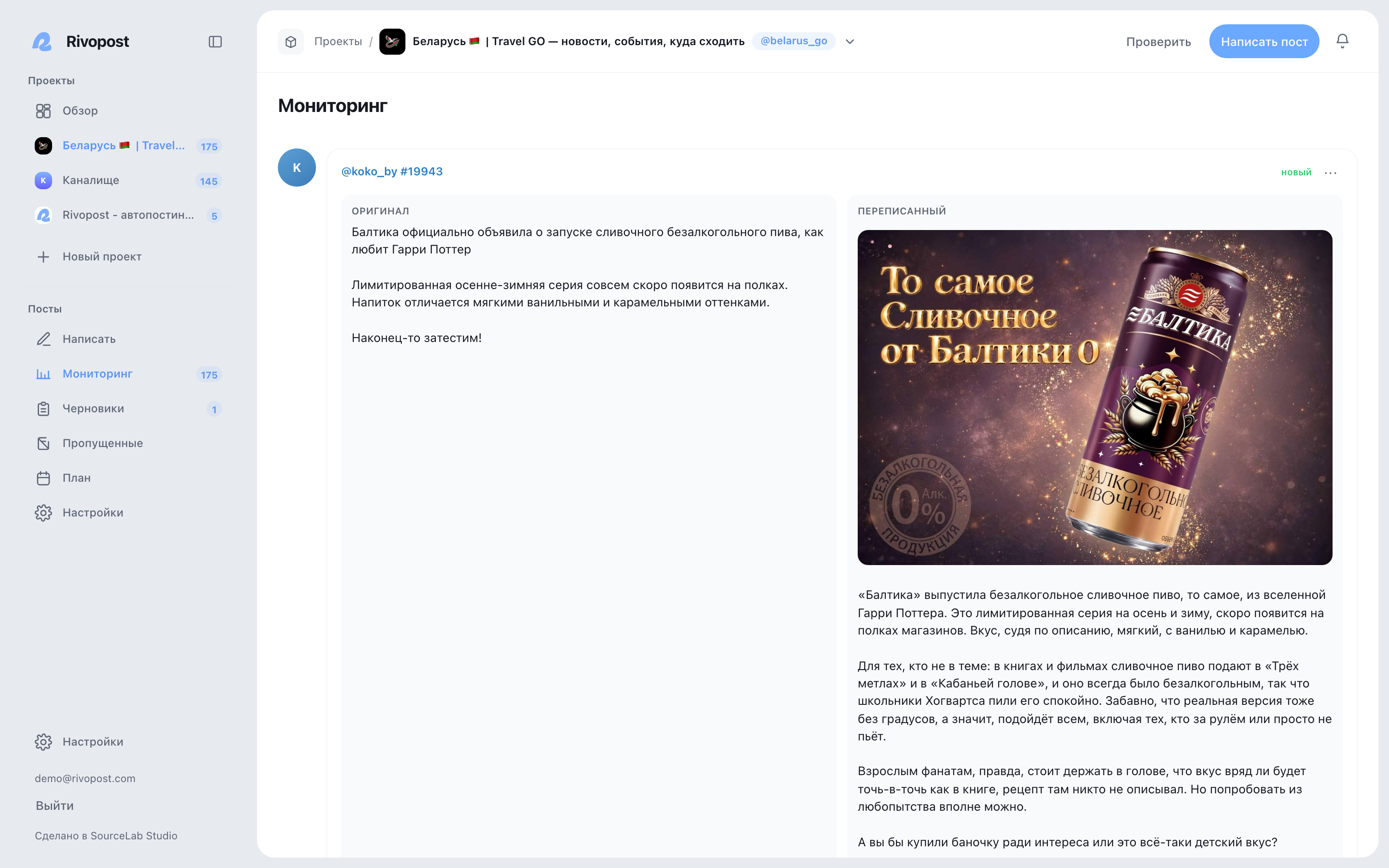The image size is (1389, 868).
Task: Open the three-dot post options menu
Action: coord(1330,173)
